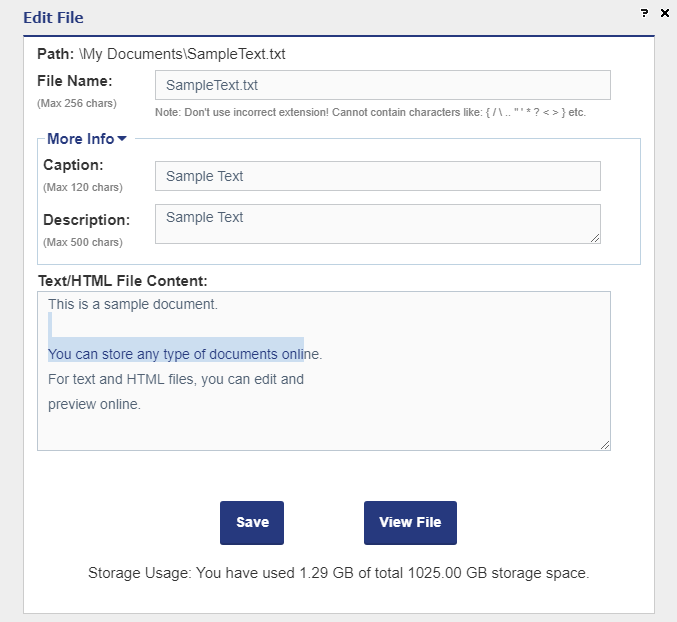Click the incorrect extension note text

(370, 112)
